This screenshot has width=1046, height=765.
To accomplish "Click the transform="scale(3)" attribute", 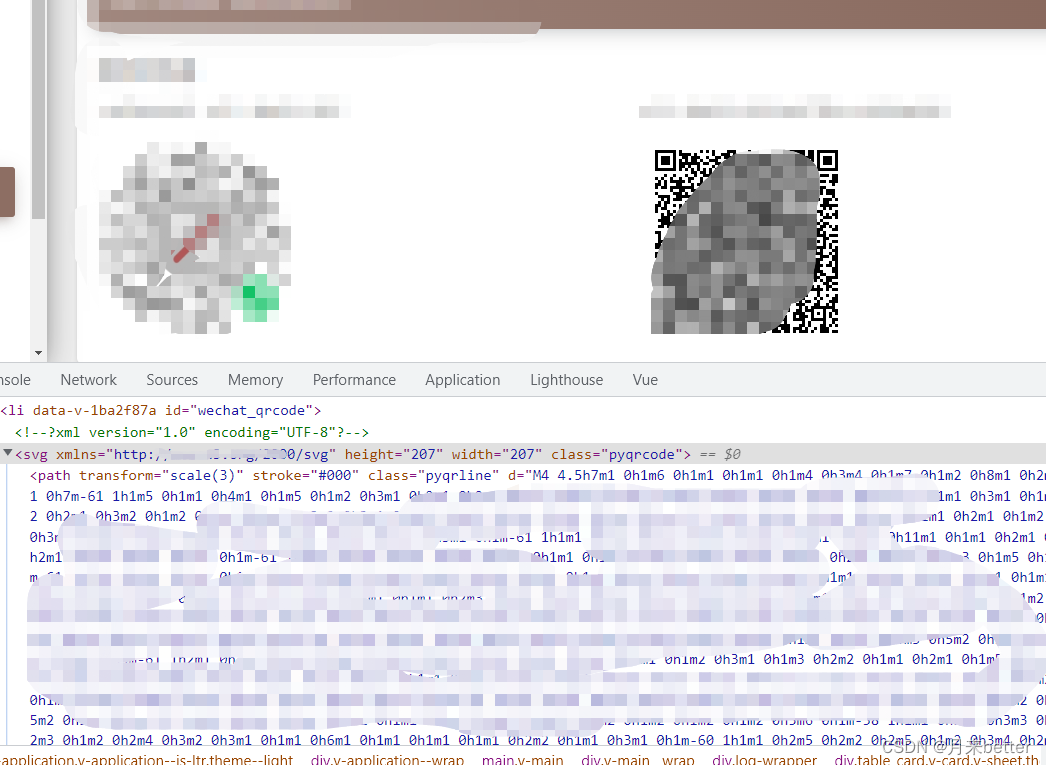I will coord(161,476).
